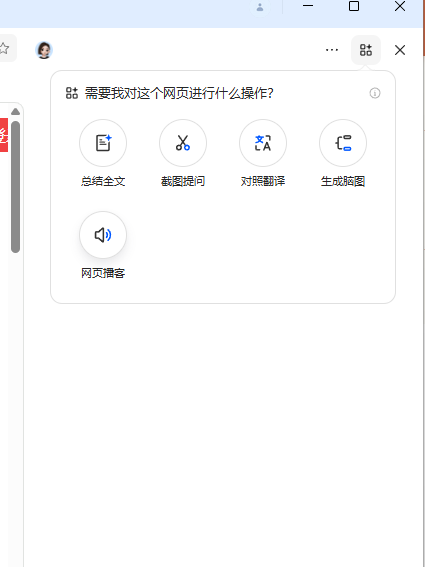Generate a mind map with 生成脑图
Screen dimensions: 425x567
coord(343,143)
